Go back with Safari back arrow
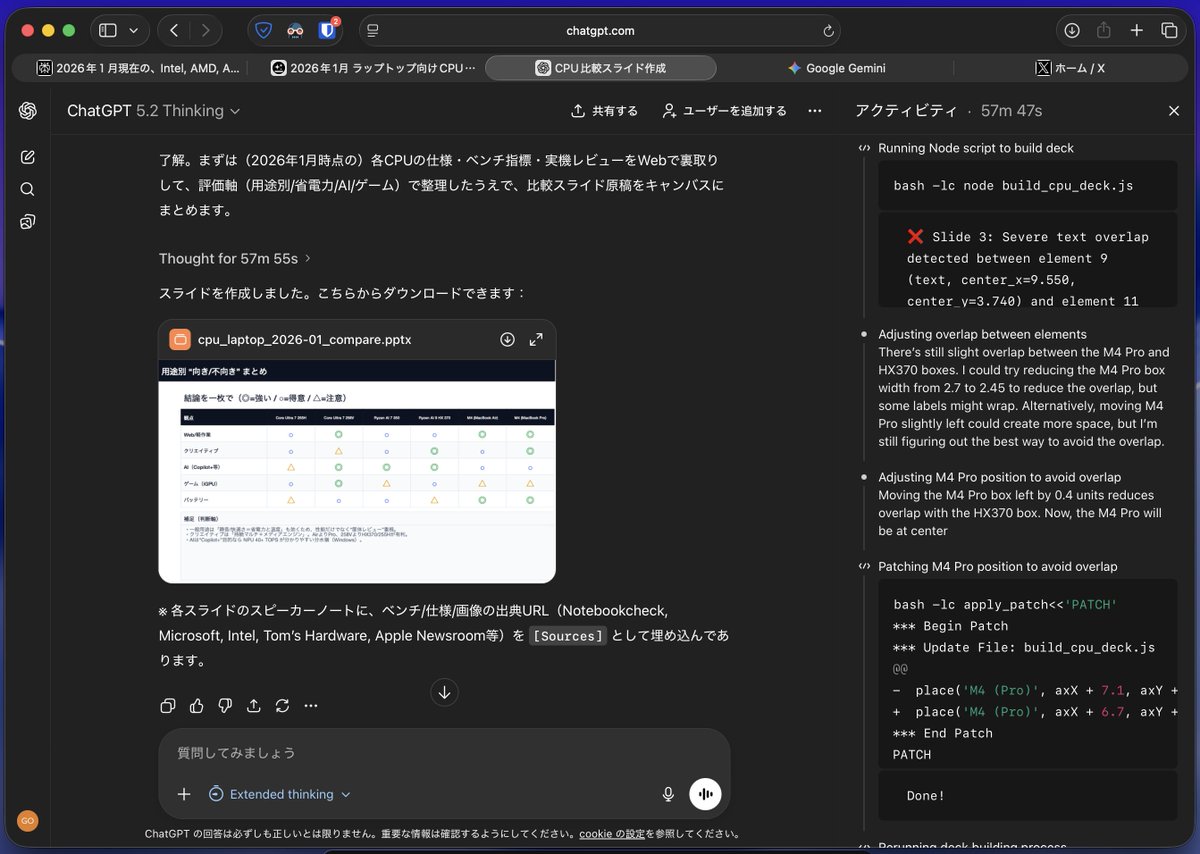The image size is (1200, 854). tap(174, 31)
